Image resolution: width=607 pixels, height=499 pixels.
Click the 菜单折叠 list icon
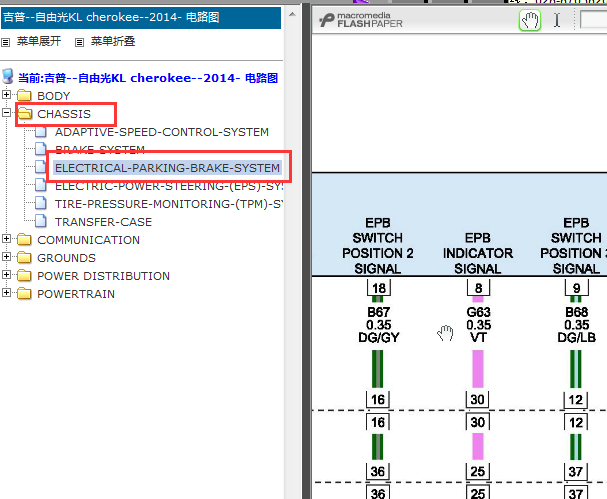(79, 42)
